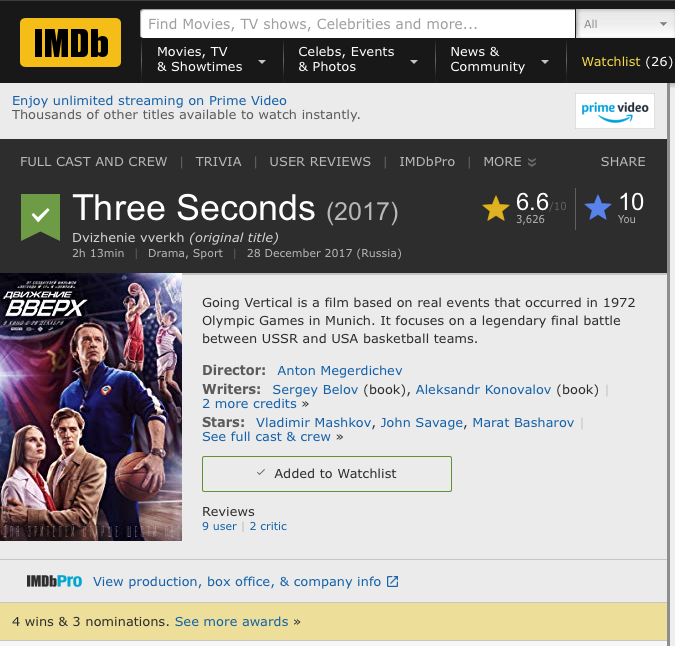The image size is (675, 646).
Task: Click external link icon after company info
Action: [393, 581]
